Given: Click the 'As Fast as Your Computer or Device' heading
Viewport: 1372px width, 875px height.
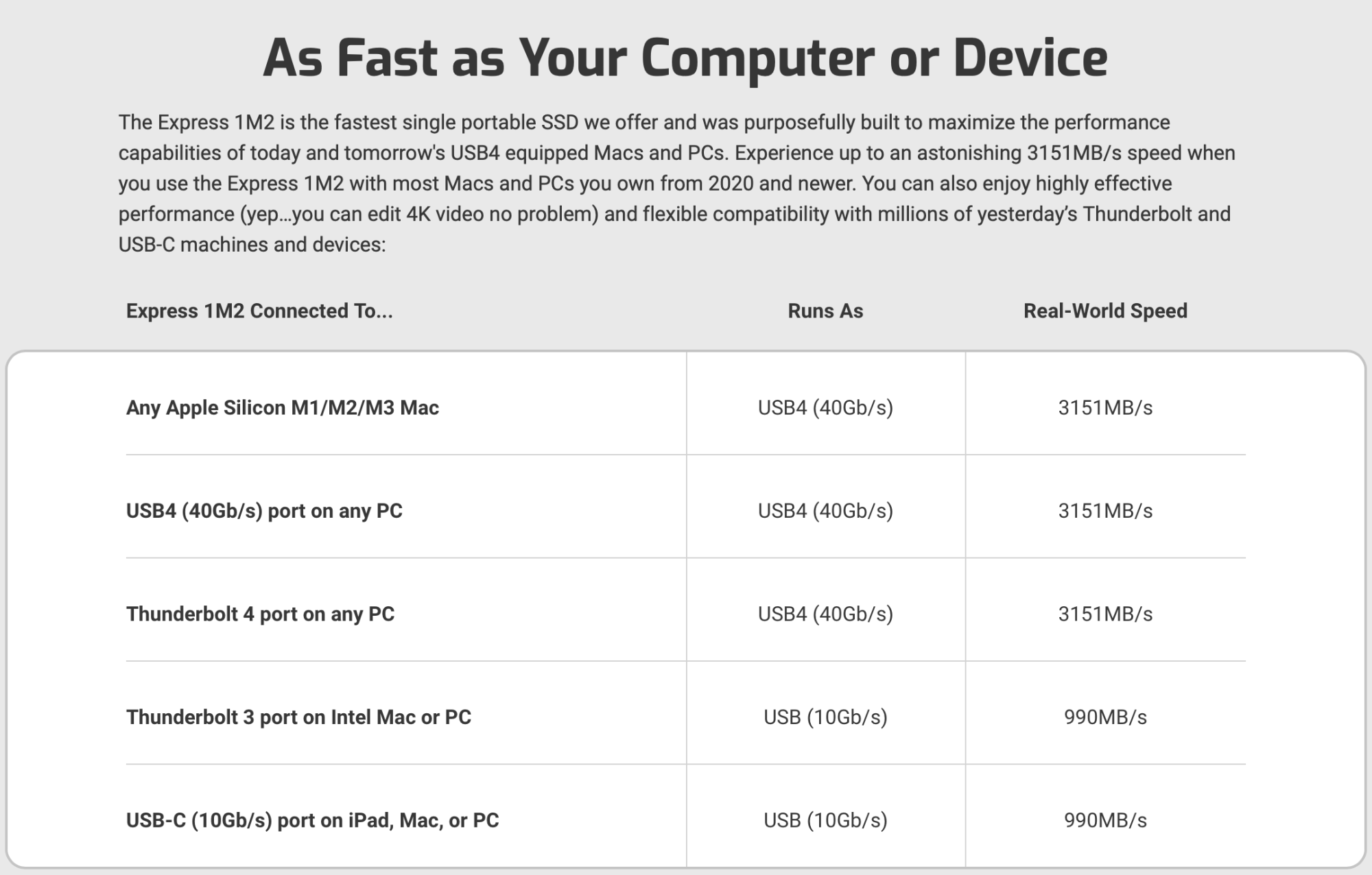Looking at the screenshot, I should pos(685,58).
